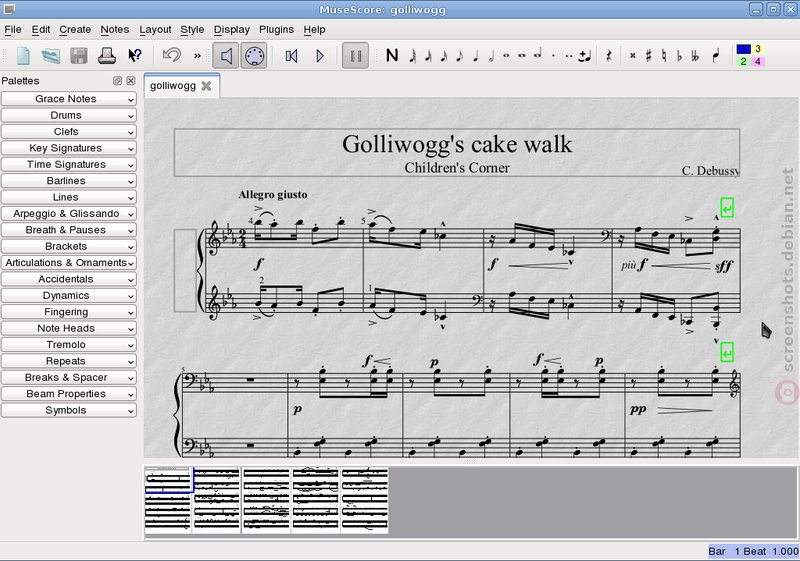
Task: Expand the Time Signatures palette
Action: point(69,164)
